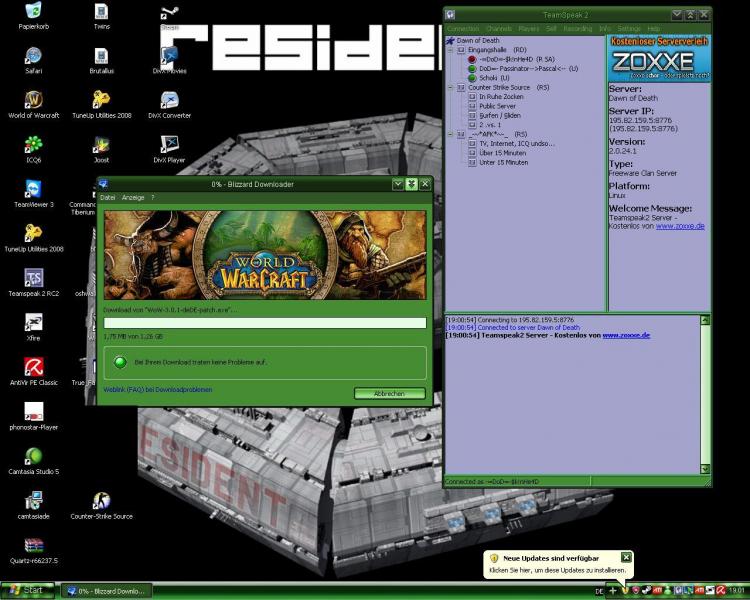Image resolution: width=750 pixels, height=600 pixels.
Task: Select the Über 15 Minuten channel
Action: pos(497,153)
